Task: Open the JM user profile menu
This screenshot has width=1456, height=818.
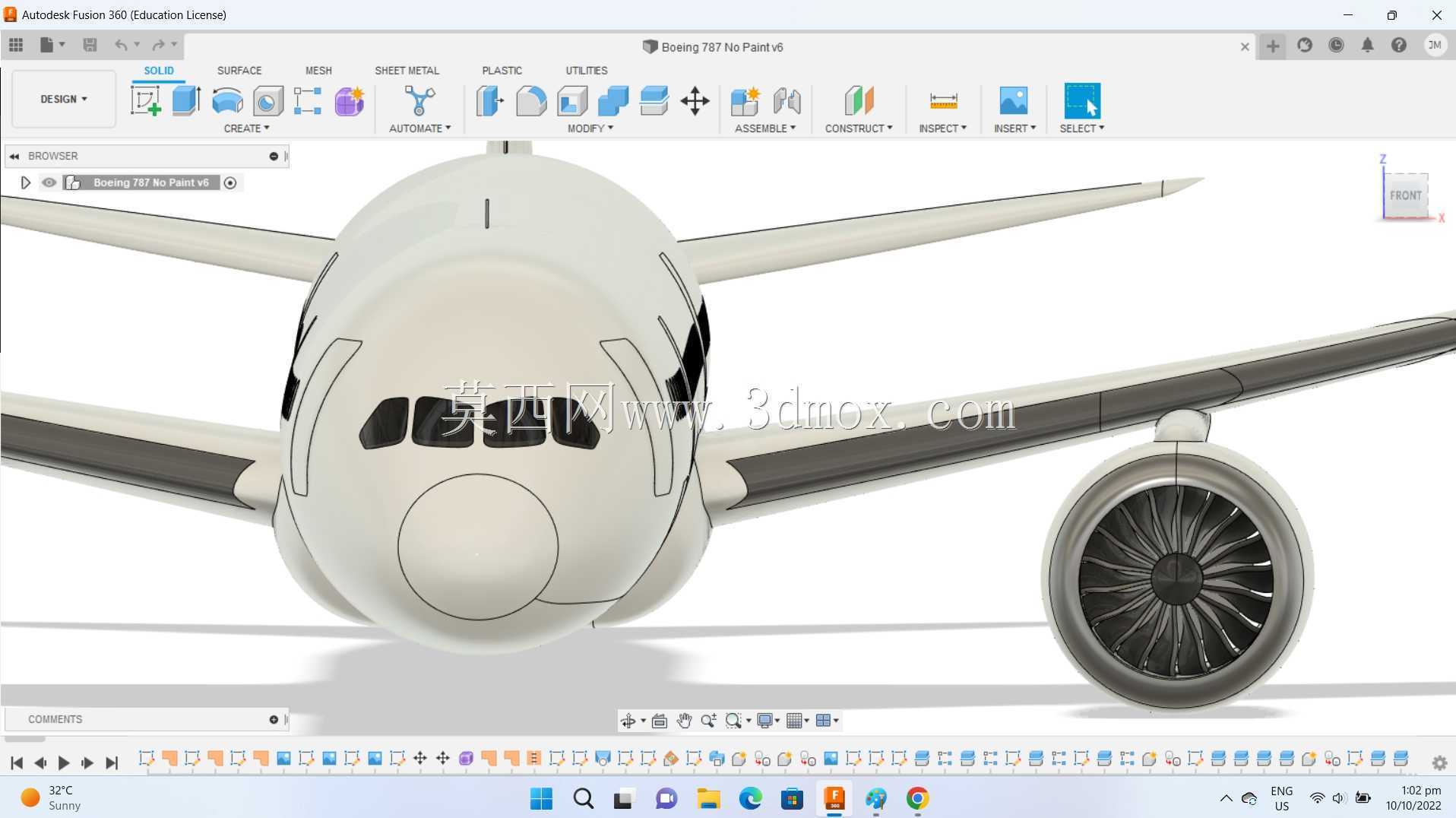Action: (x=1435, y=46)
